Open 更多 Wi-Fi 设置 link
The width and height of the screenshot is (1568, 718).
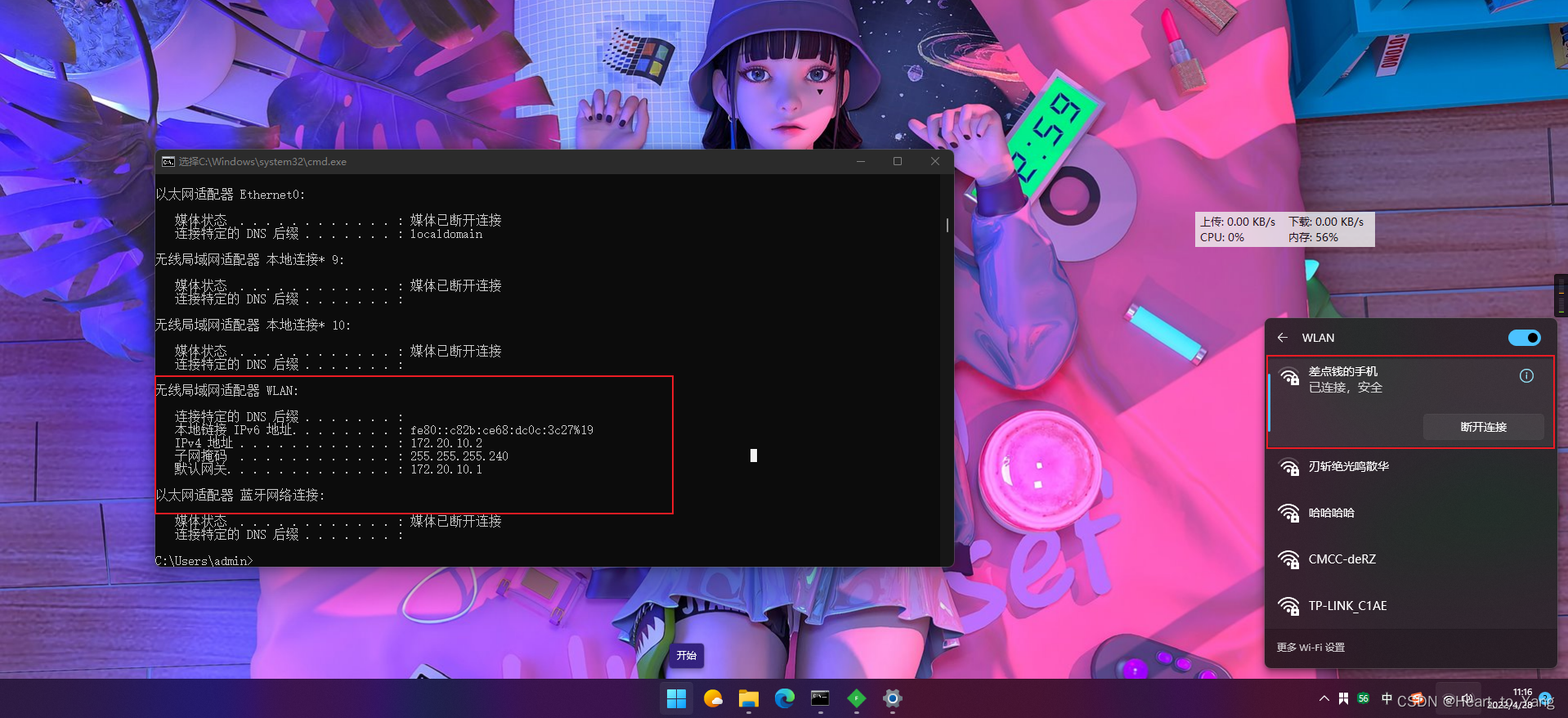(x=1310, y=648)
